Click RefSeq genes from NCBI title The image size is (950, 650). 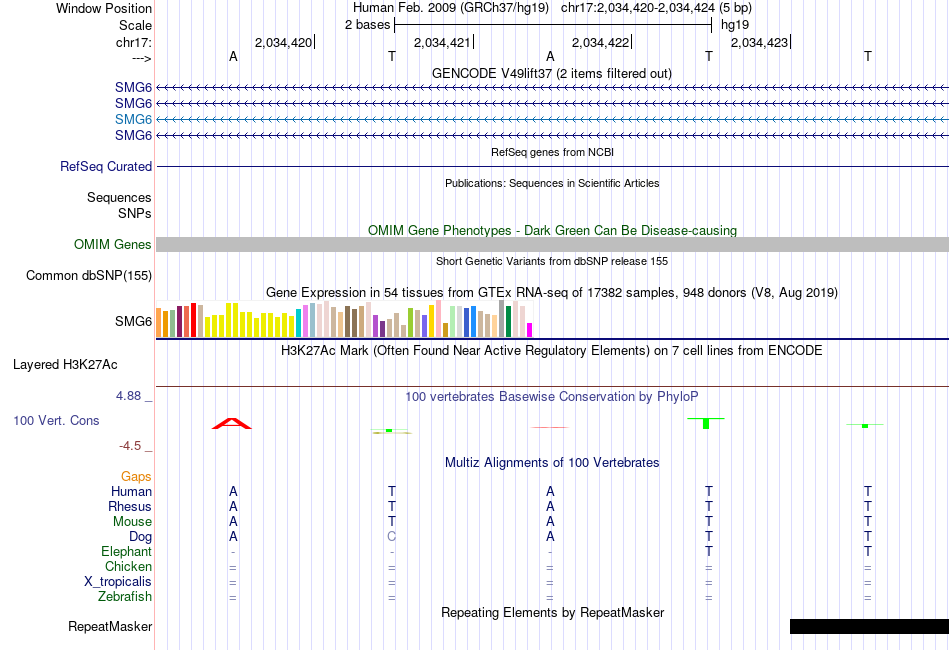552,152
